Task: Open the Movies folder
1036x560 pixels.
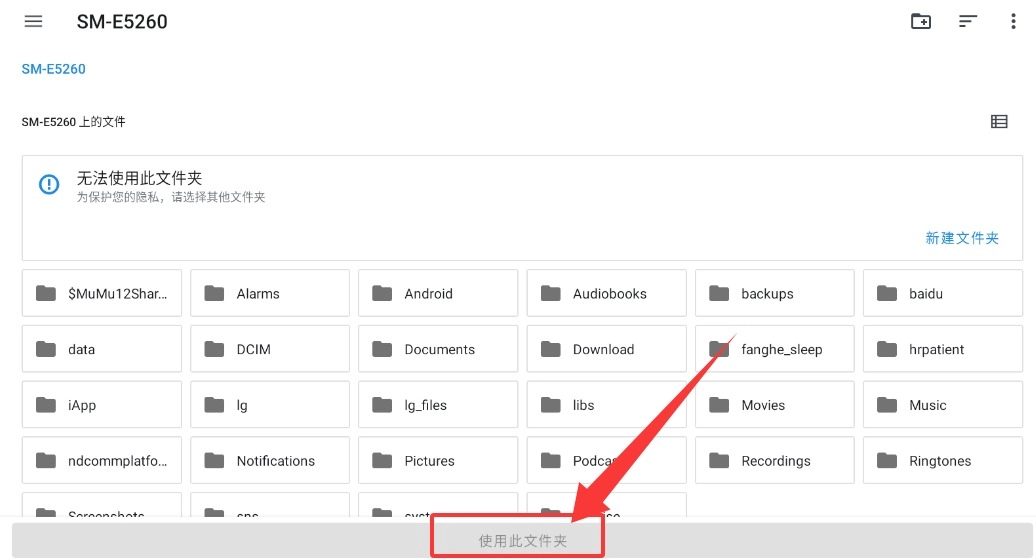Action: (x=775, y=405)
